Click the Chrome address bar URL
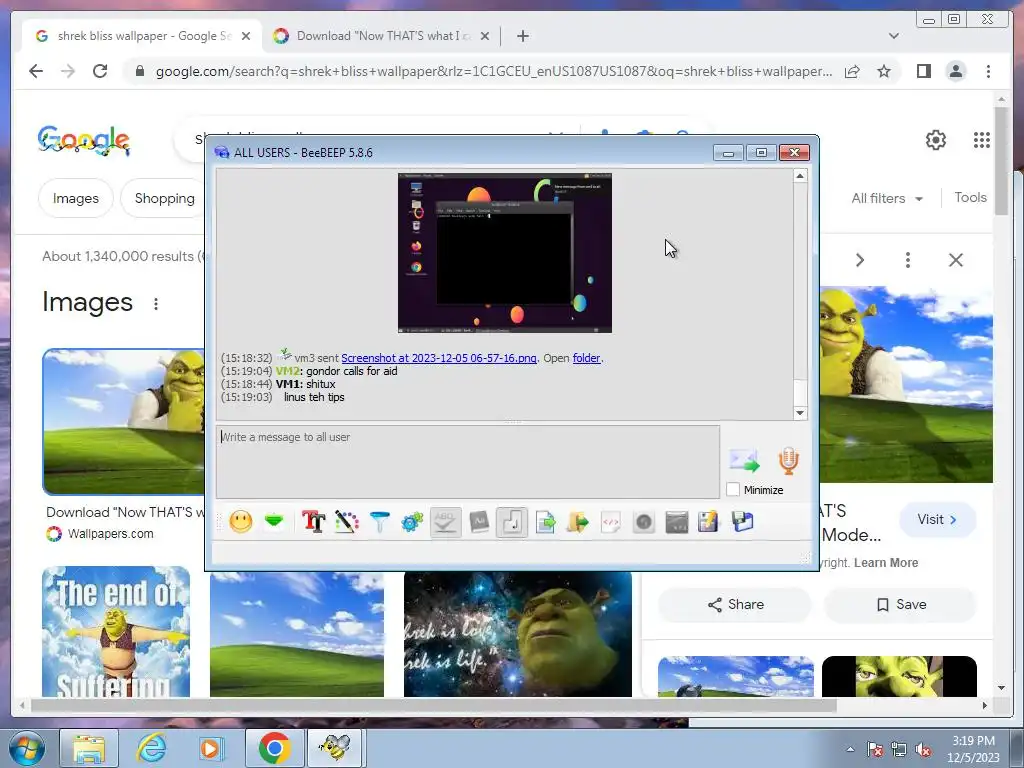The width and height of the screenshot is (1024, 768). pyautogui.click(x=493, y=71)
